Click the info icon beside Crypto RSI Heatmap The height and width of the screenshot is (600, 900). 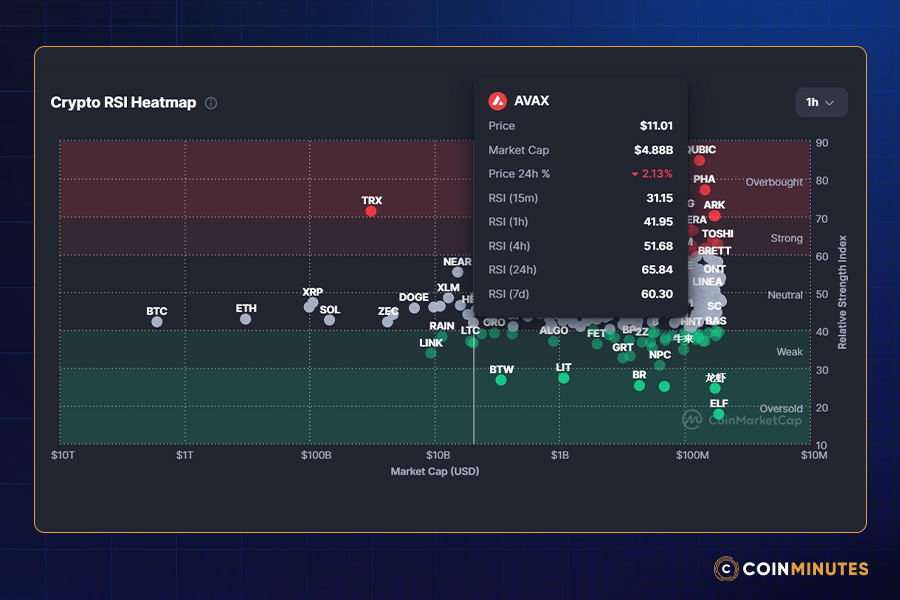pos(211,103)
